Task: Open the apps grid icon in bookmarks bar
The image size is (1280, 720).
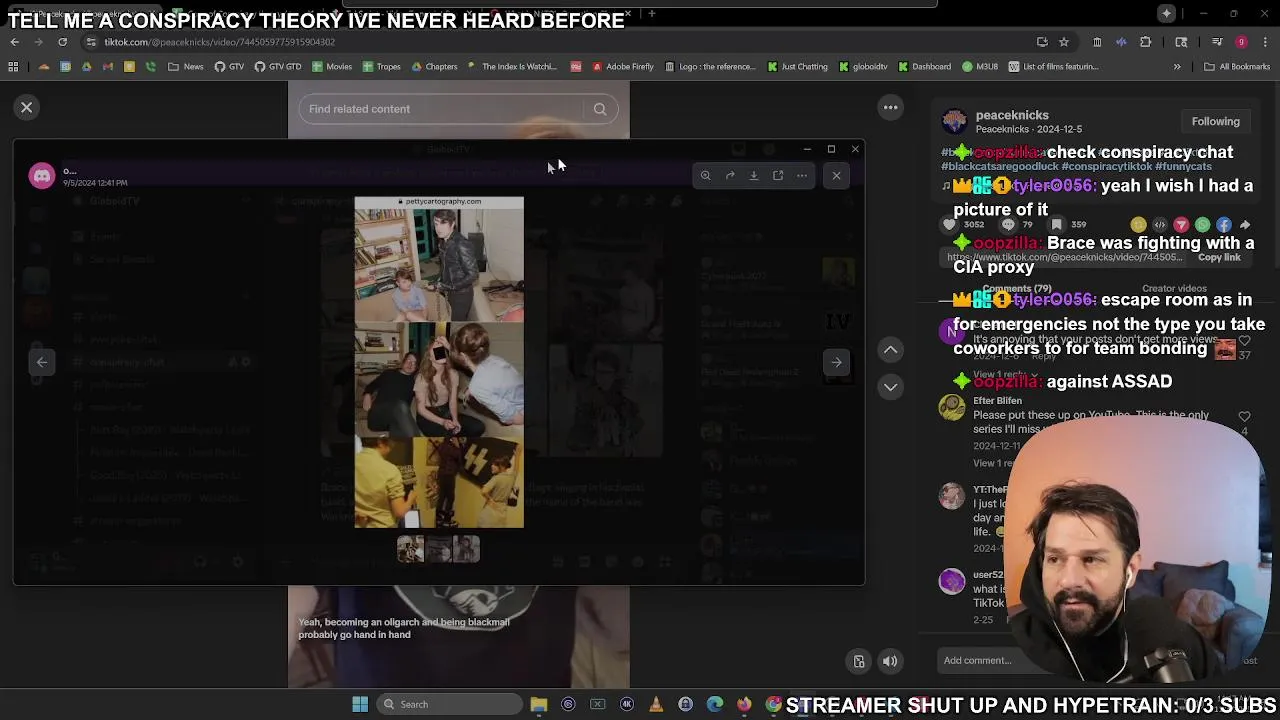Action: 13,67
